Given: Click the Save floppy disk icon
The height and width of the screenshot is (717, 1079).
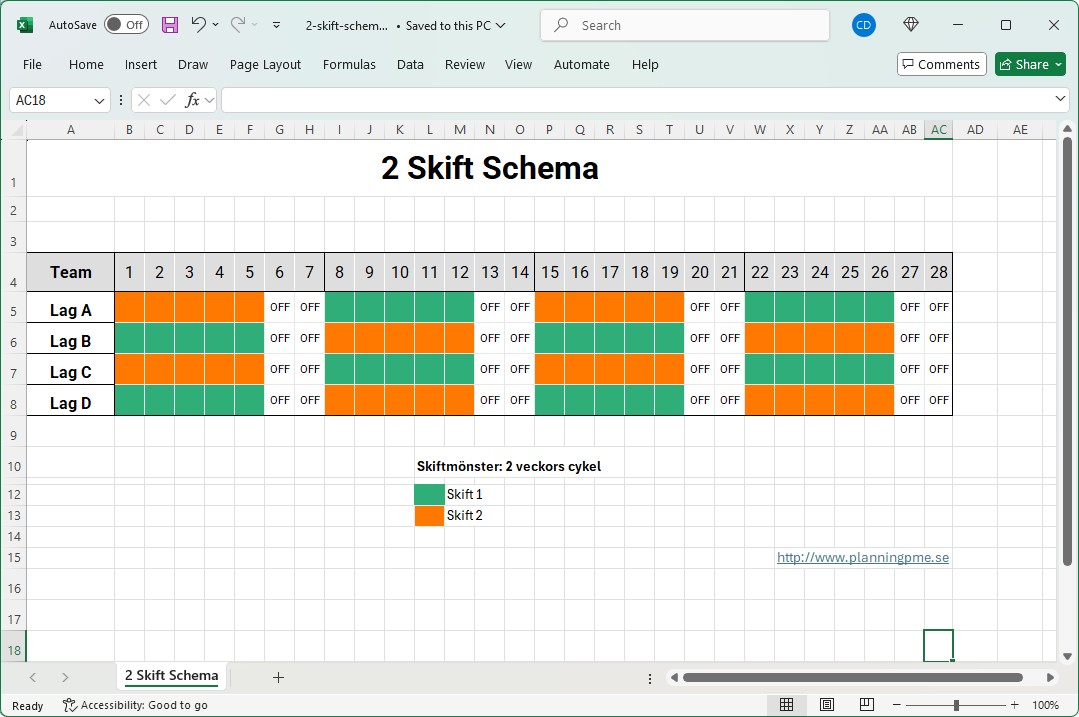Looking at the screenshot, I should (x=170, y=25).
